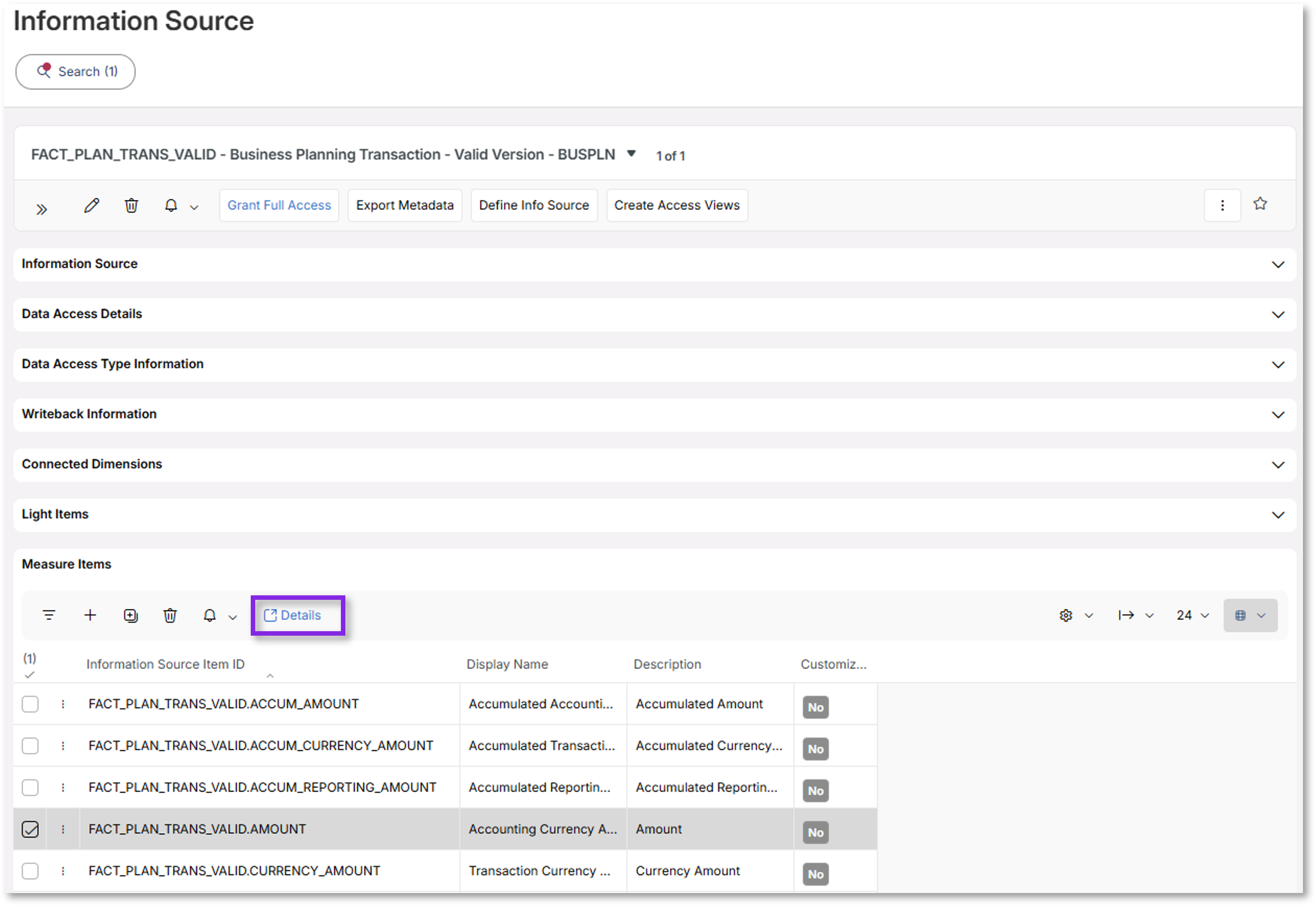
Task: Toggle the select-all checkmark in table header
Action: (x=30, y=674)
